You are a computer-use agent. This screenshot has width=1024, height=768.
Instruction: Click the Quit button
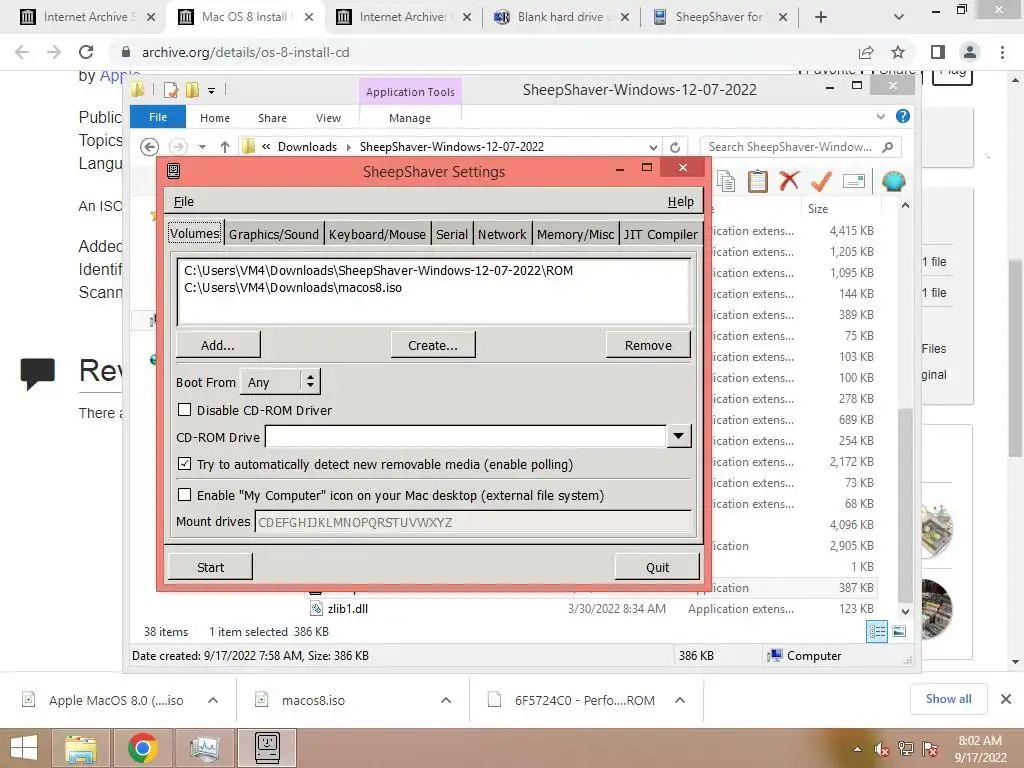point(657,567)
